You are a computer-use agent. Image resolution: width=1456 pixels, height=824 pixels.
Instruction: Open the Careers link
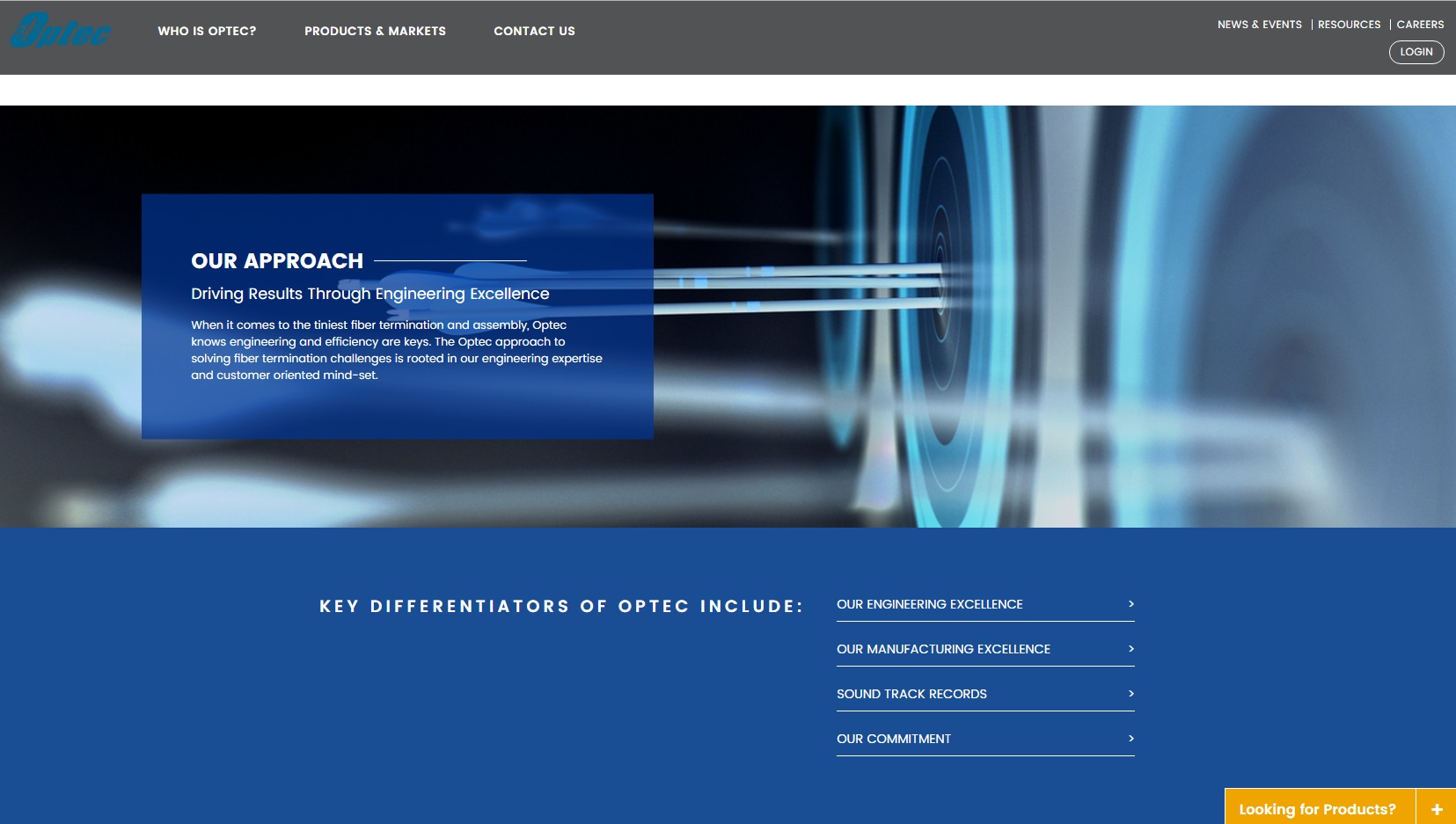click(x=1420, y=25)
